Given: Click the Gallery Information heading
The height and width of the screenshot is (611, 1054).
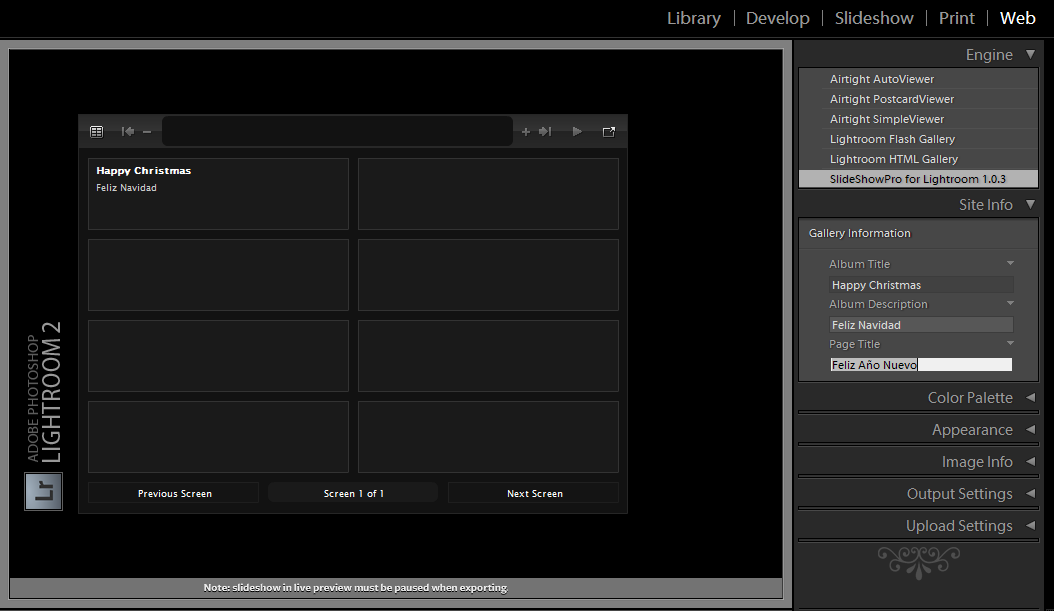Looking at the screenshot, I should [860, 233].
